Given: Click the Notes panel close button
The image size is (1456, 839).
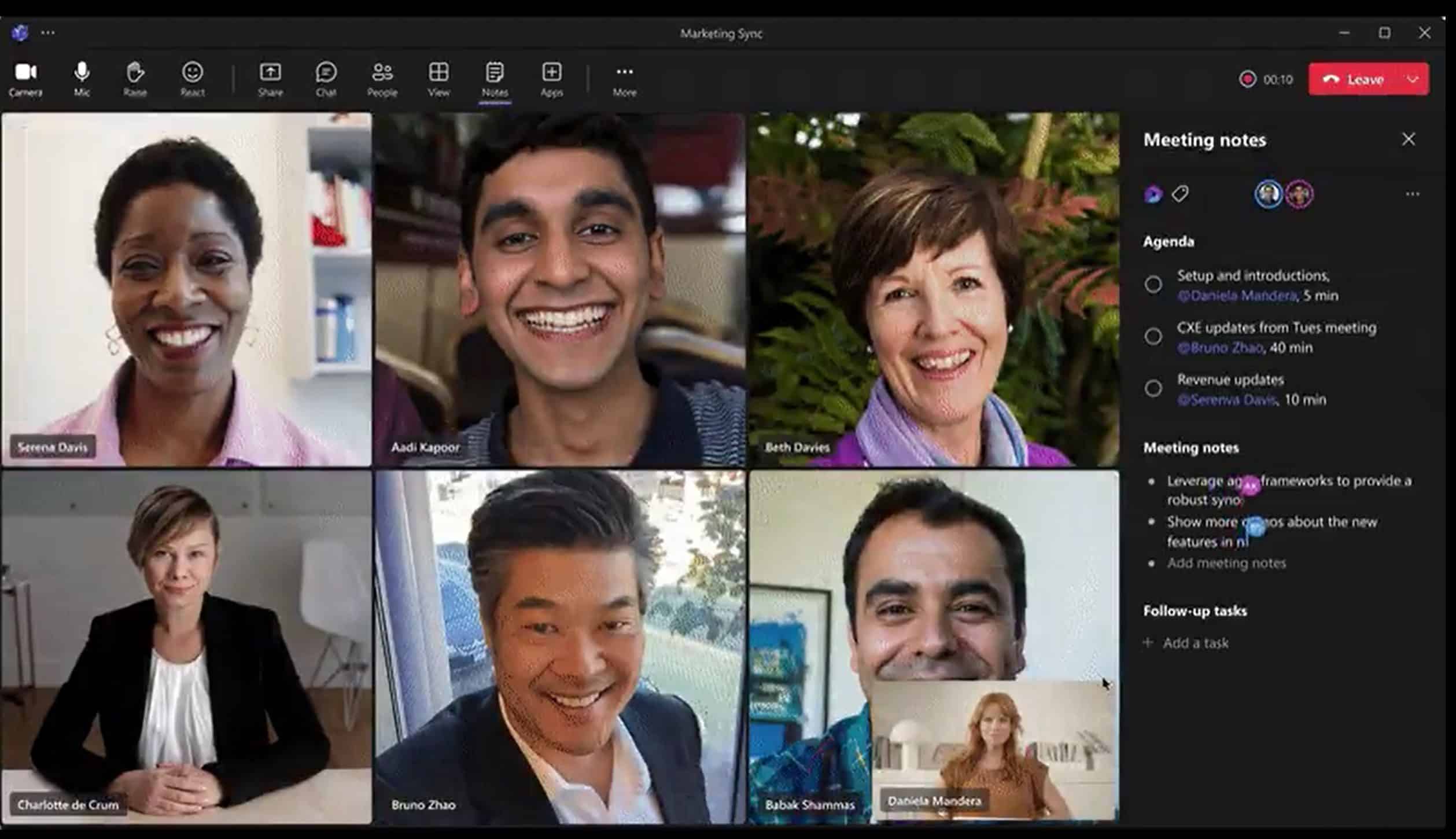Looking at the screenshot, I should [x=1409, y=139].
